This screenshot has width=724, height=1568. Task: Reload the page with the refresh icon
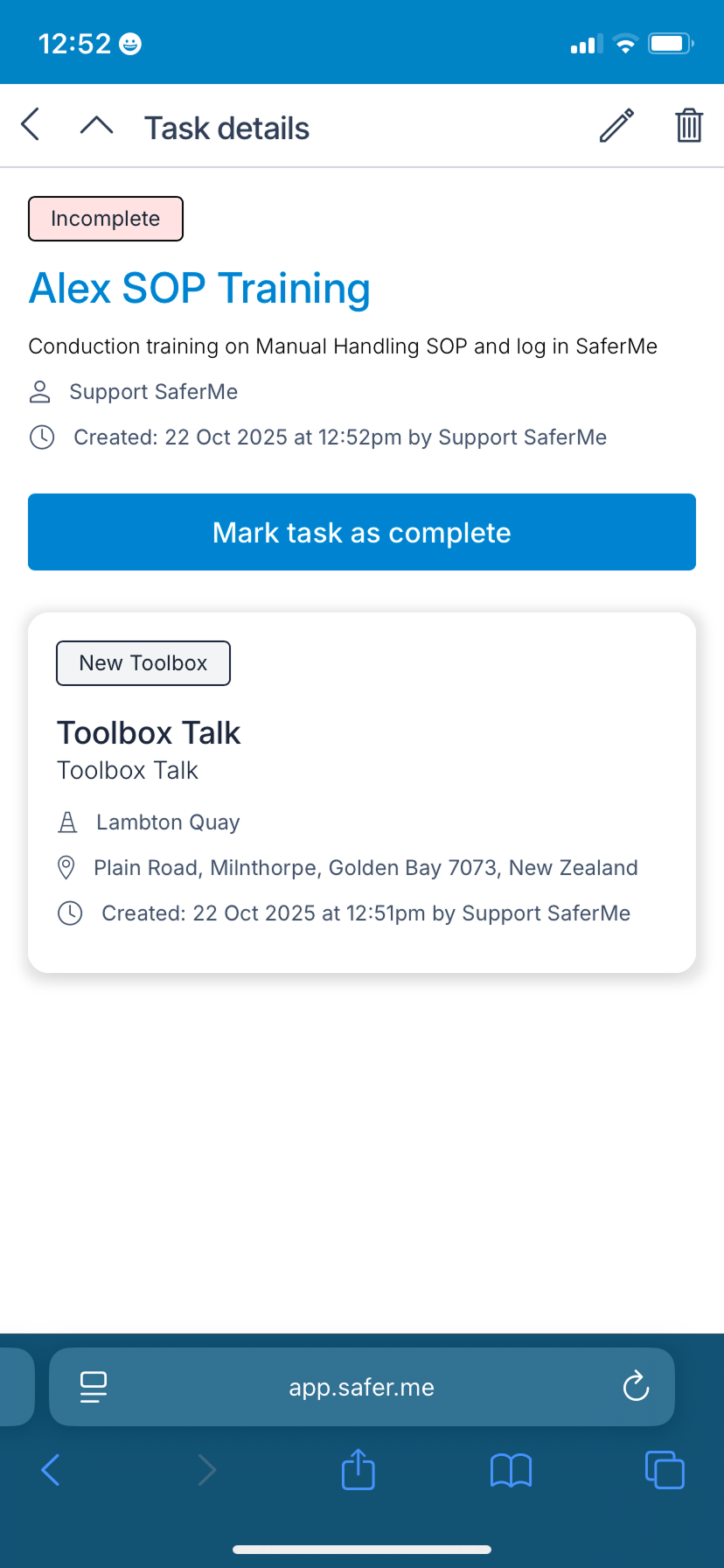[x=636, y=1386]
